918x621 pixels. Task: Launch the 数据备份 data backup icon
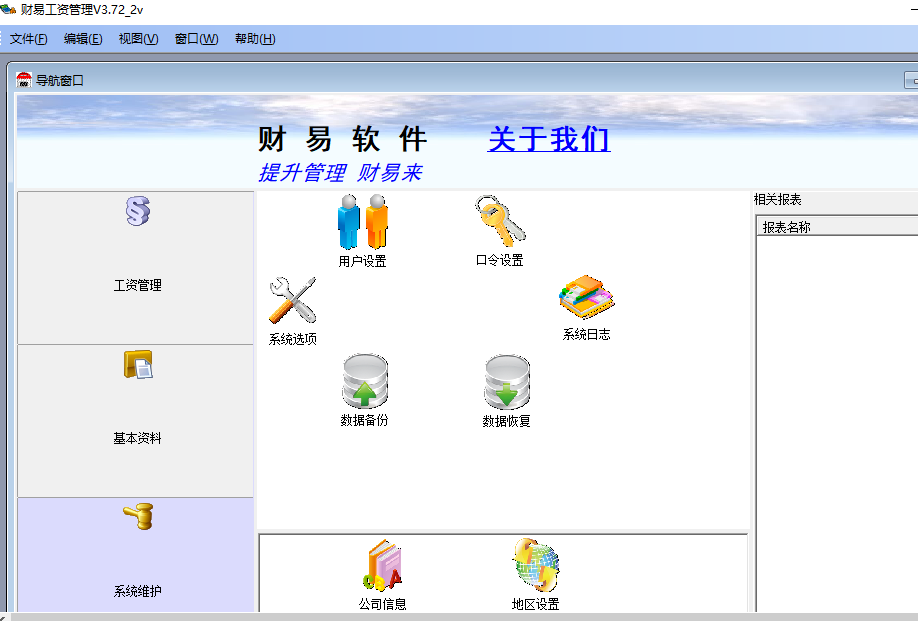[365, 382]
